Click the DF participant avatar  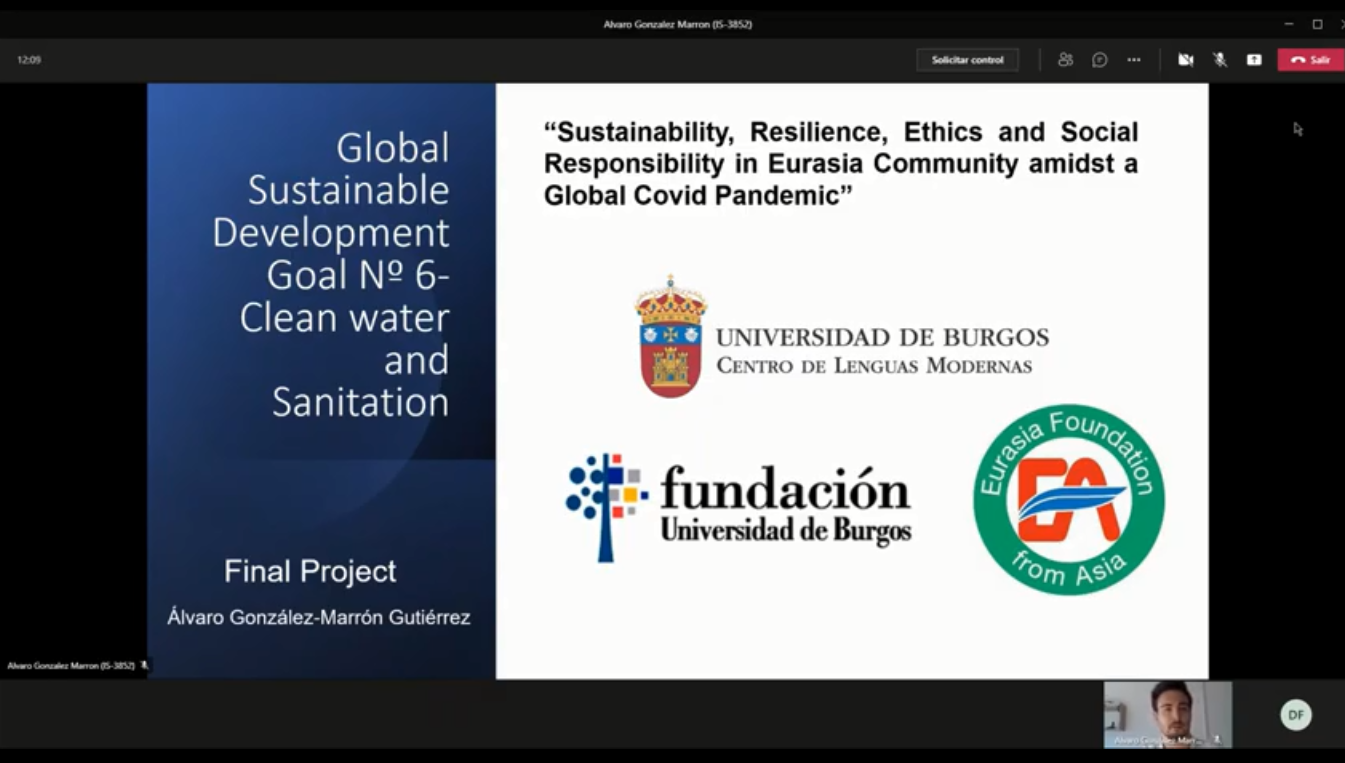[x=1296, y=715]
